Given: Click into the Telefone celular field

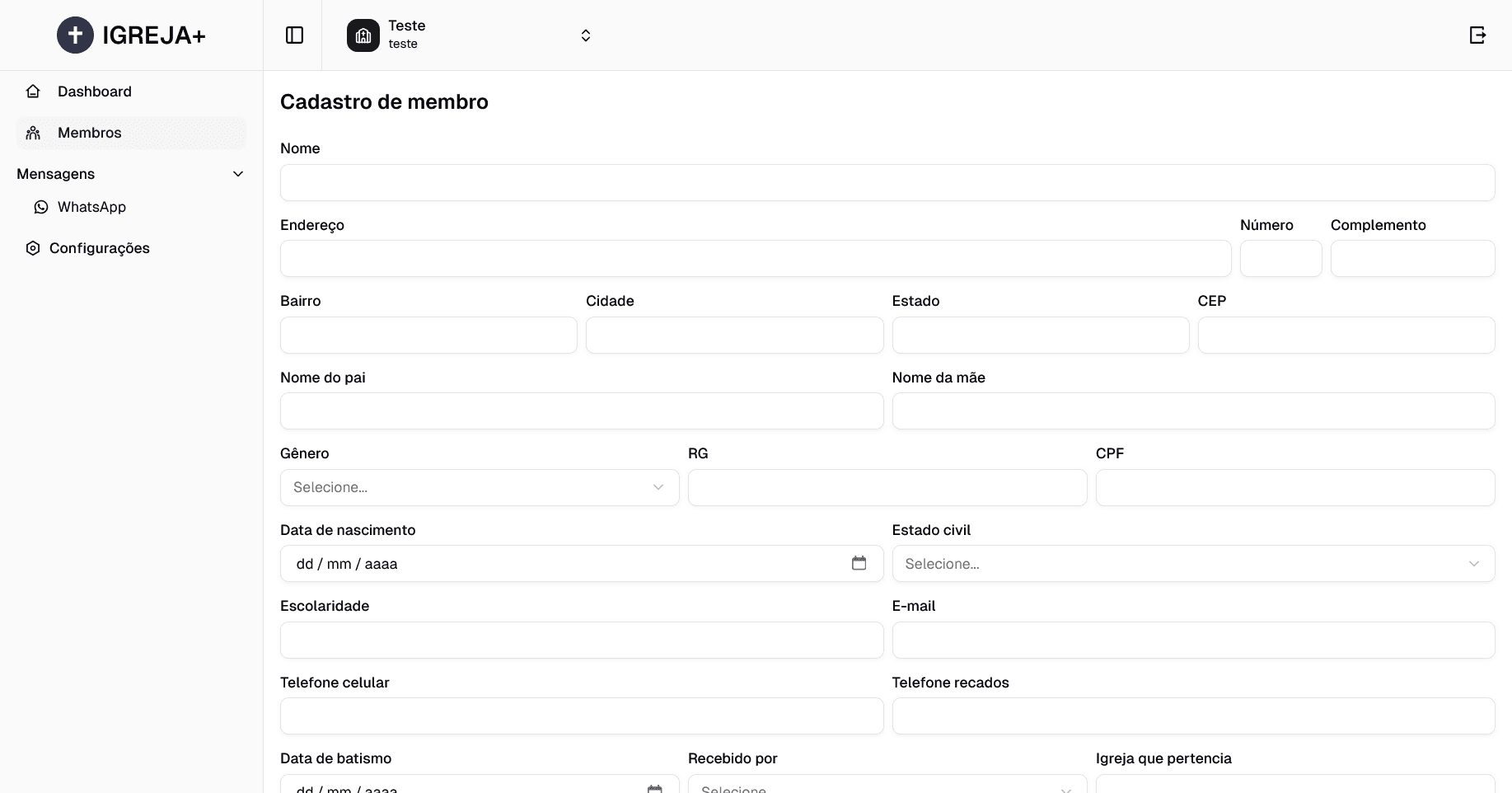Looking at the screenshot, I should point(581,716).
